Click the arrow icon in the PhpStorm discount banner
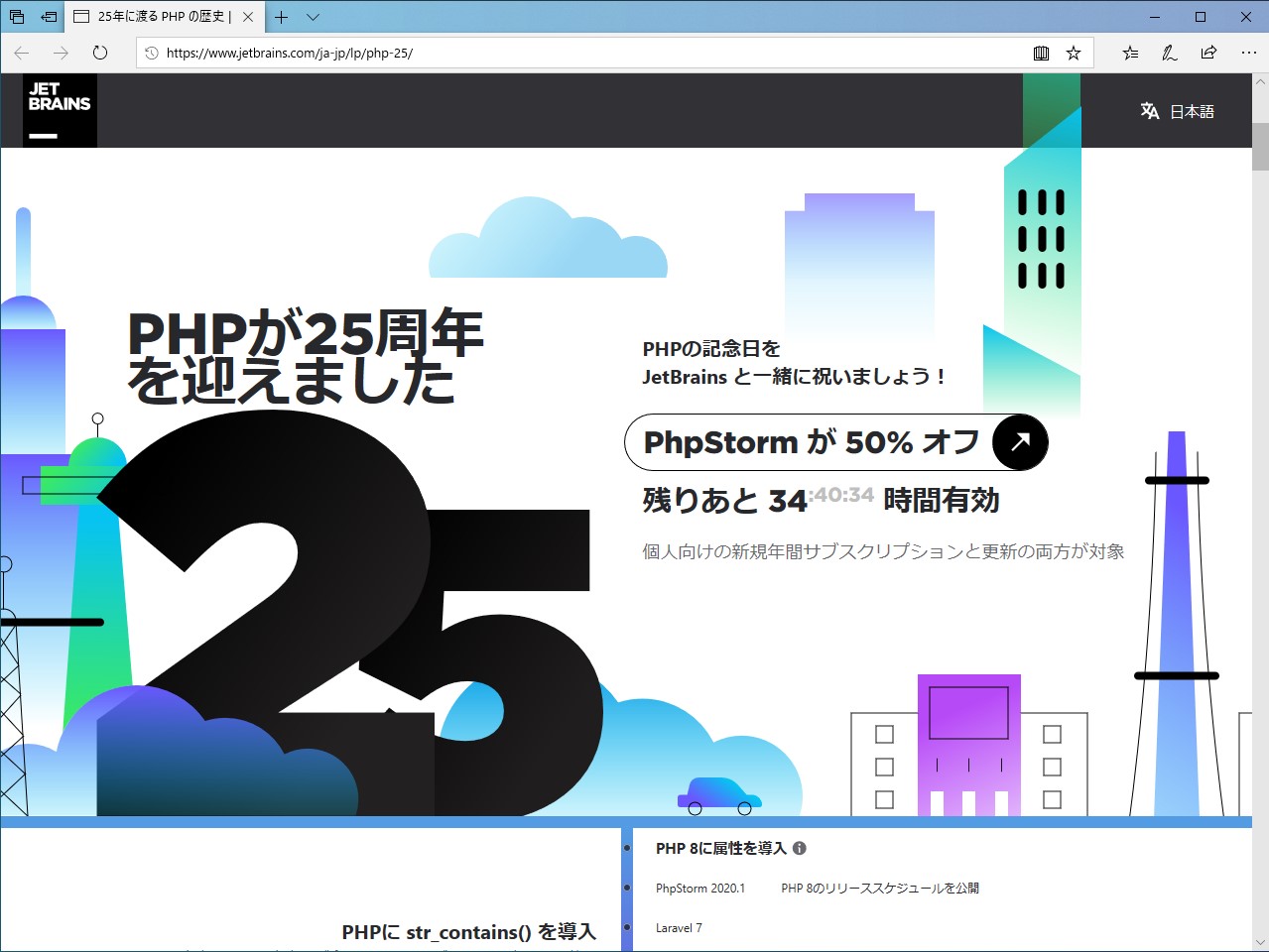1269x952 pixels. (x=1019, y=442)
